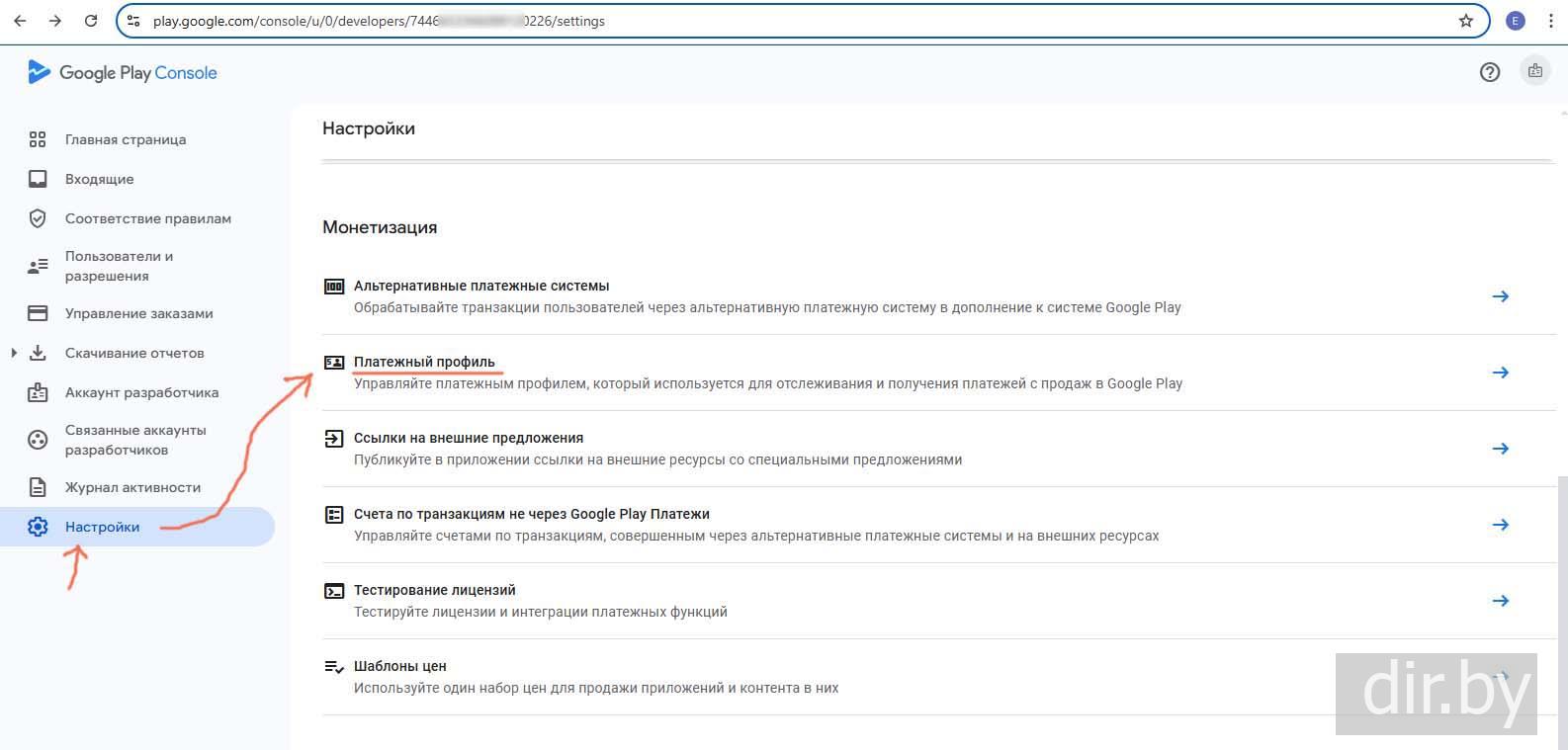1568x750 pixels.
Task: Open Пользователи и разрешения menu item
Action: [119, 266]
